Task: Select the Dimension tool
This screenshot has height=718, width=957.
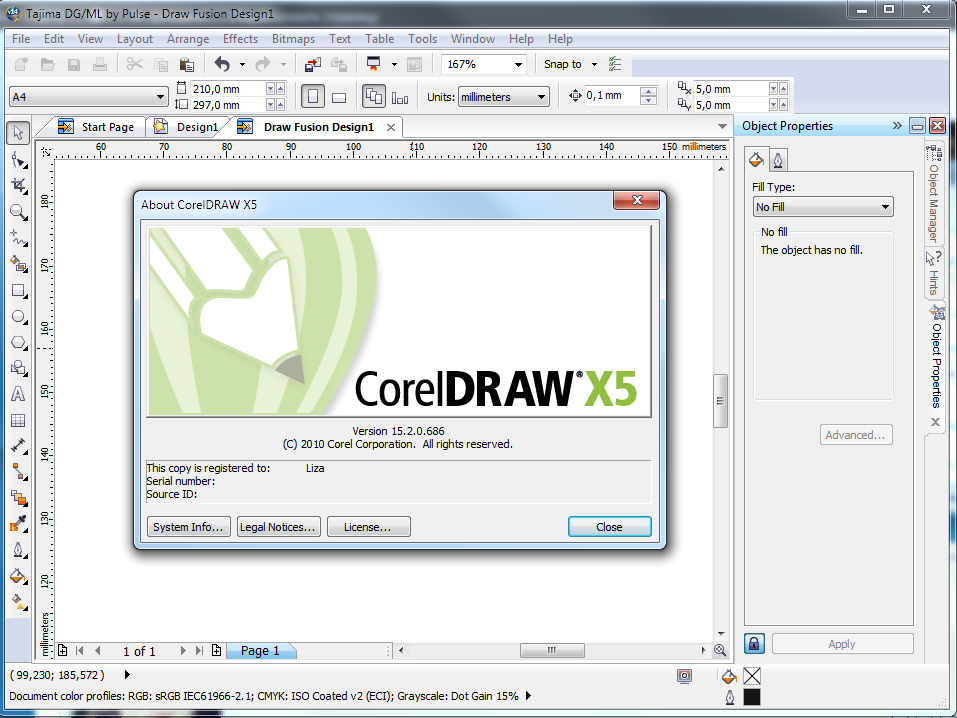Action: tap(18, 446)
